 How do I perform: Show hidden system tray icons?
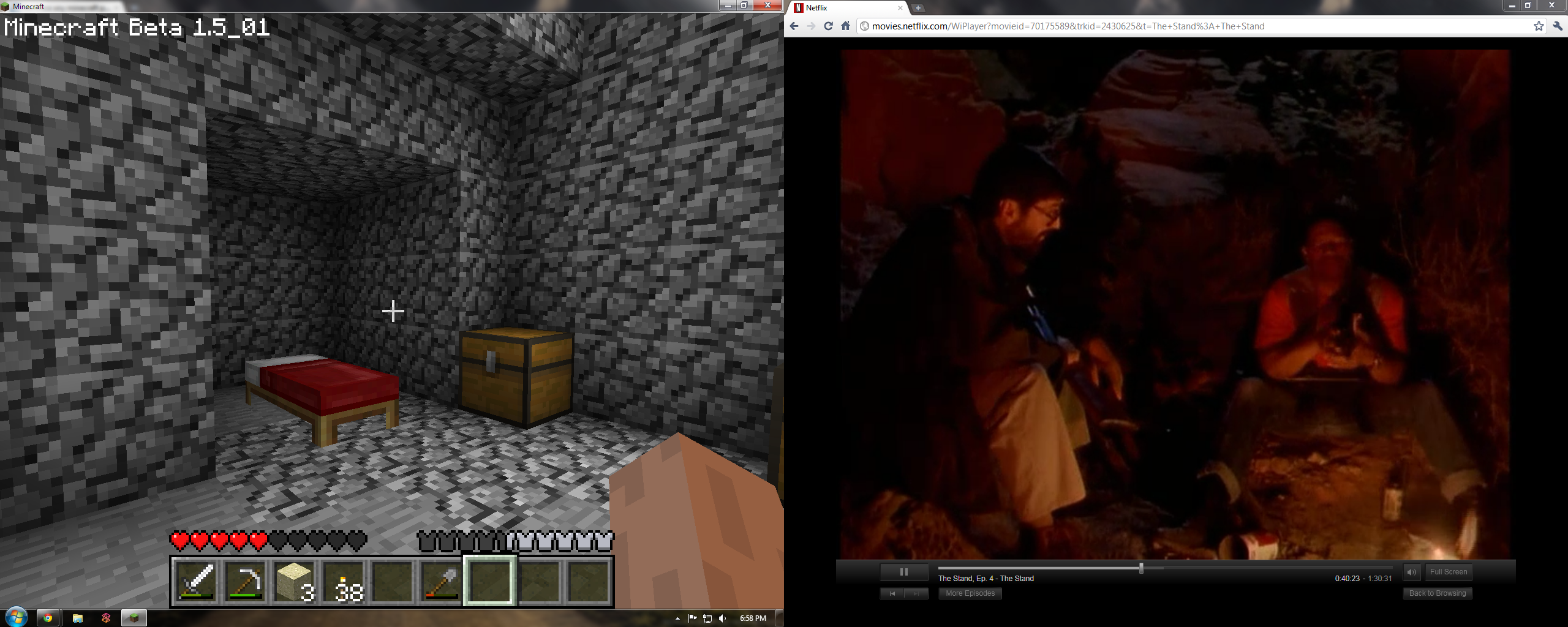pyautogui.click(x=677, y=618)
